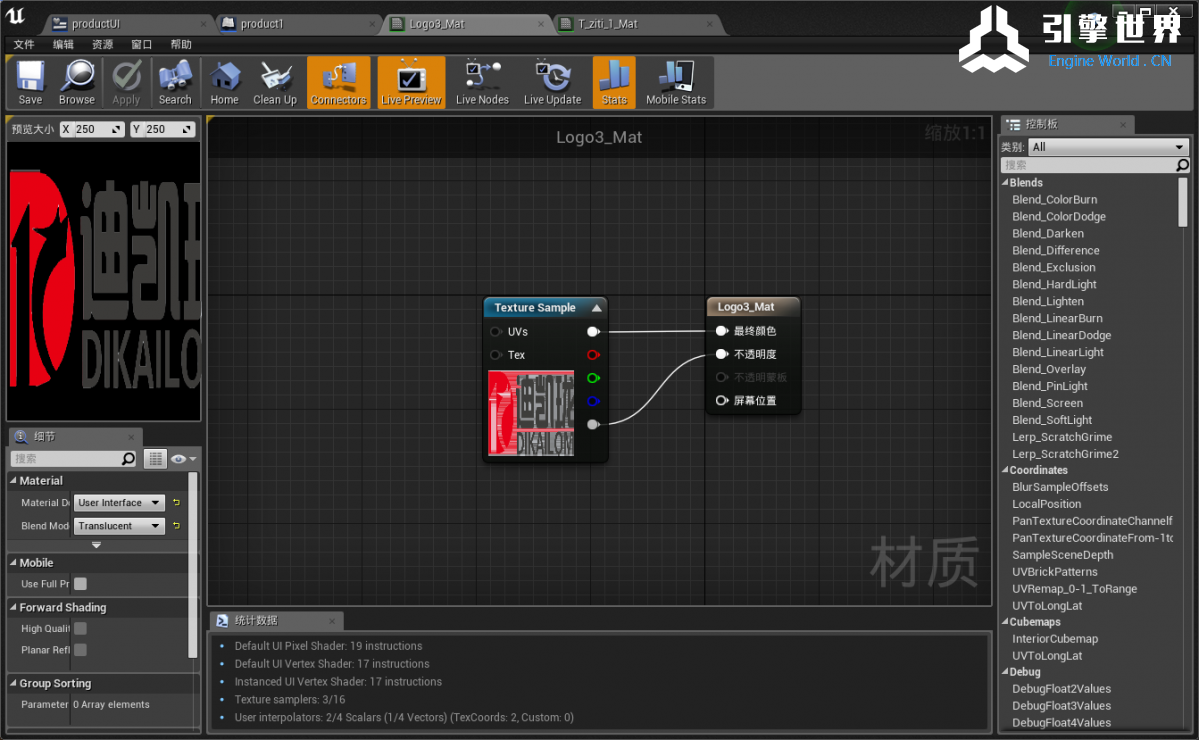Click Texture Sample alpha output pin
Image resolution: width=1199 pixels, height=740 pixels.
(593, 424)
